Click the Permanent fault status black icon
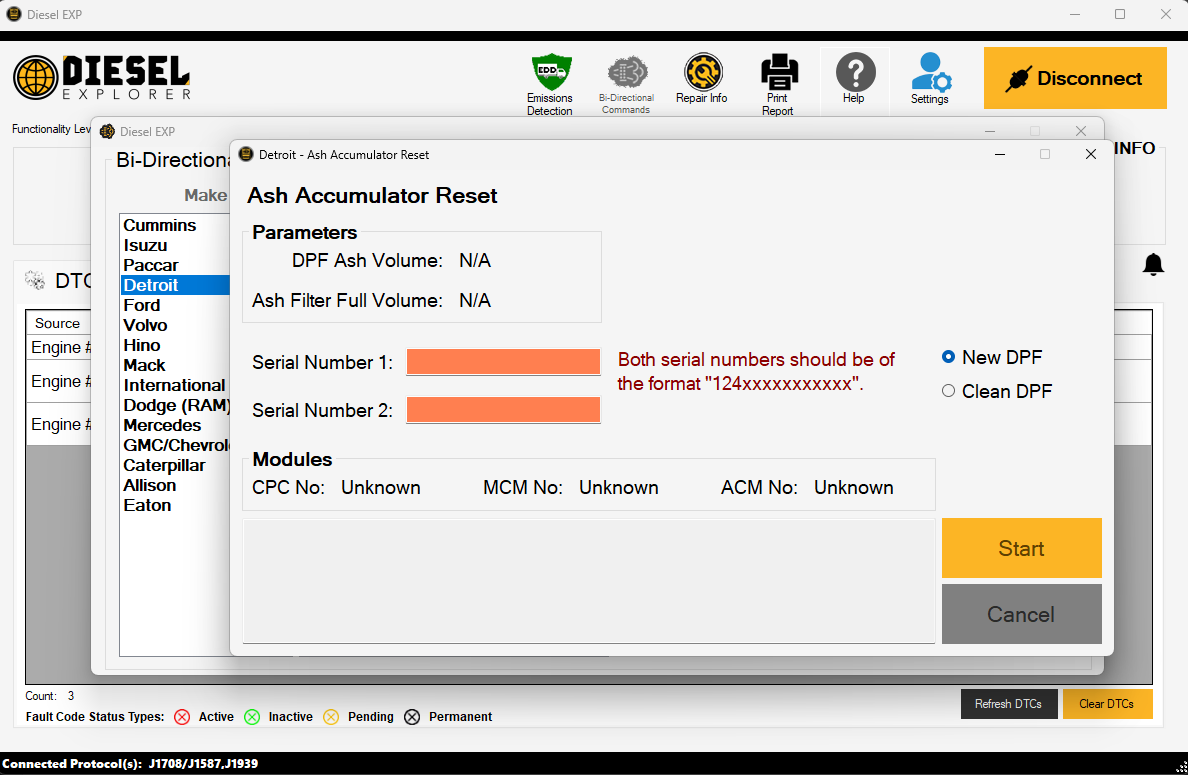The image size is (1188, 775). click(412, 717)
